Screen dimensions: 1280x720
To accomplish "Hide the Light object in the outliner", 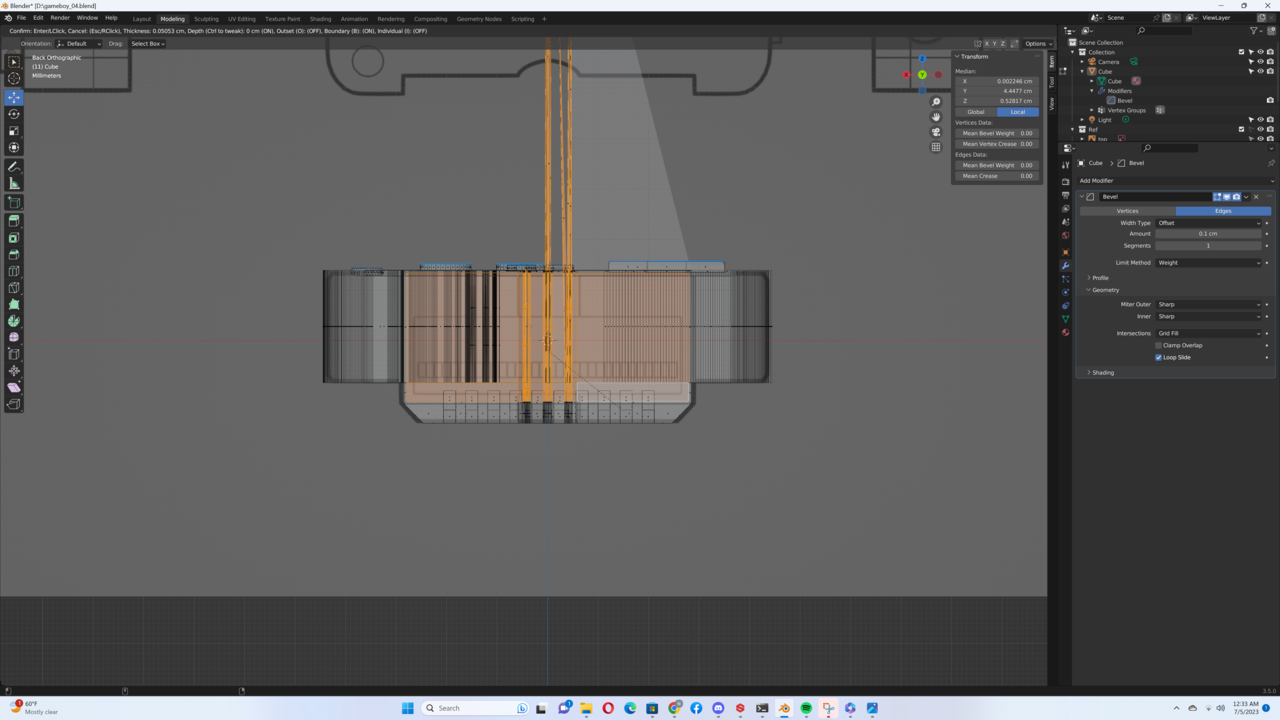I will pos(1260,120).
